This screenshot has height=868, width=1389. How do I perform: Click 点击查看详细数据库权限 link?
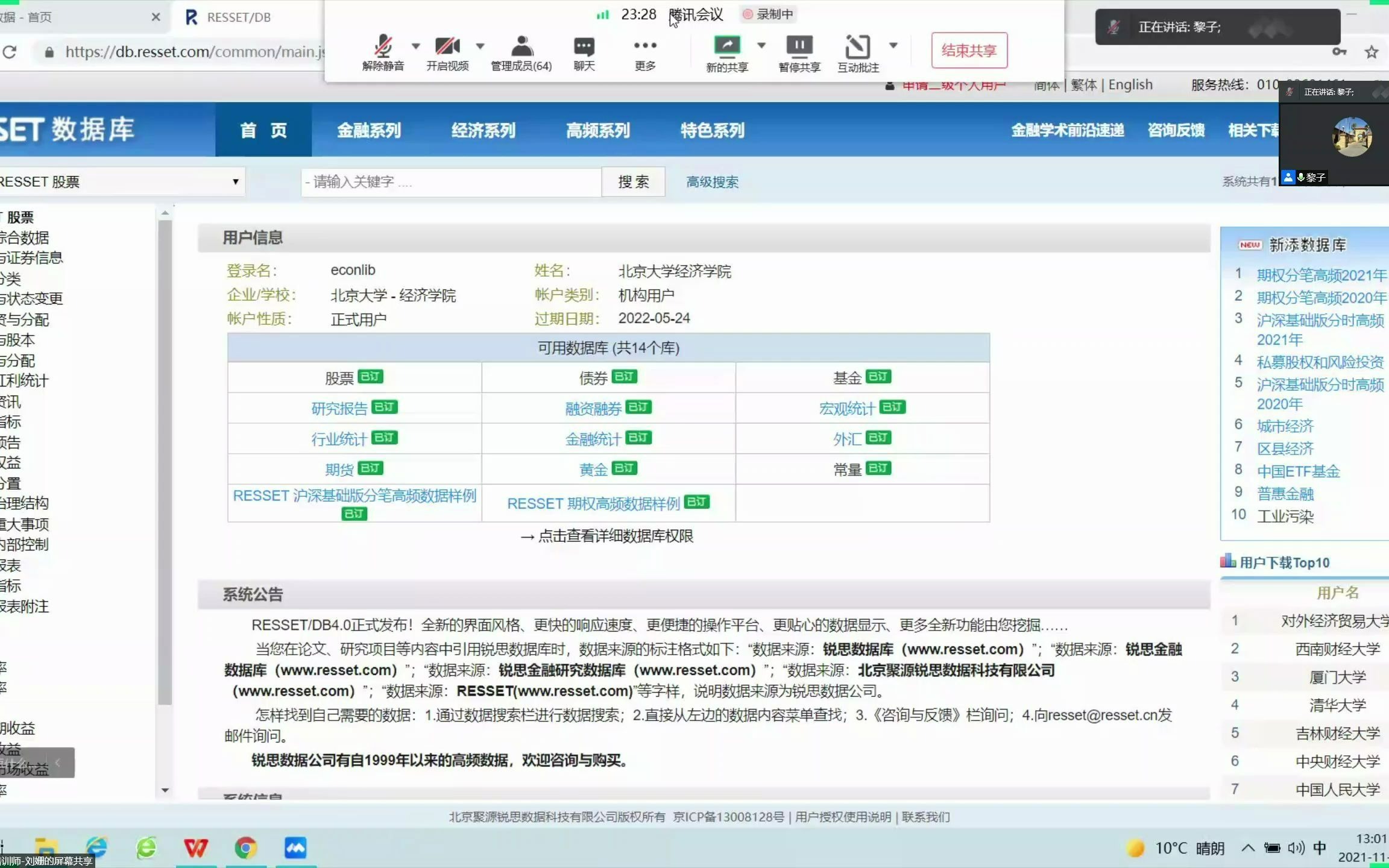point(616,536)
